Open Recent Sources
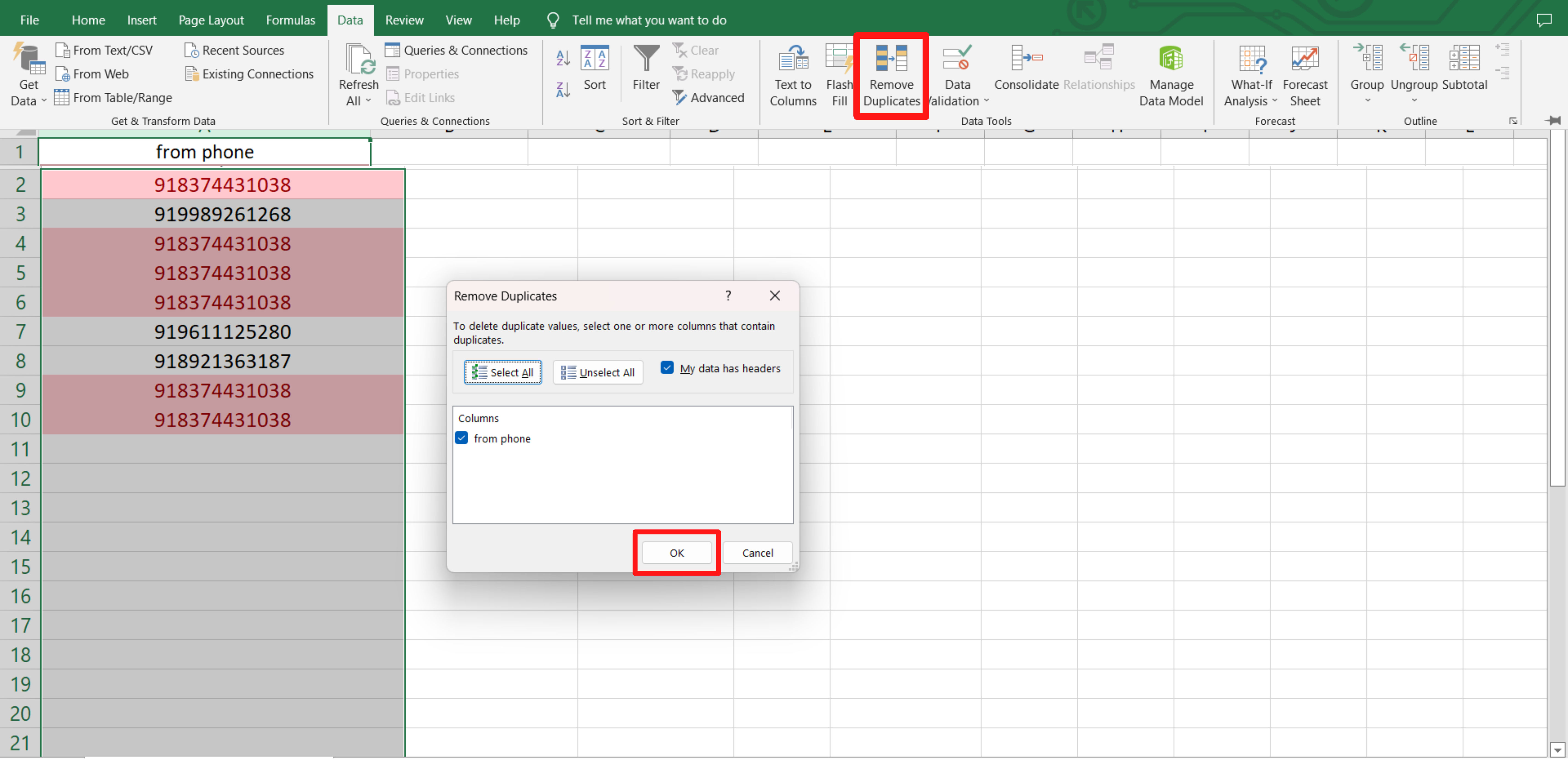Image resolution: width=1568 pixels, height=765 pixels. (x=234, y=51)
